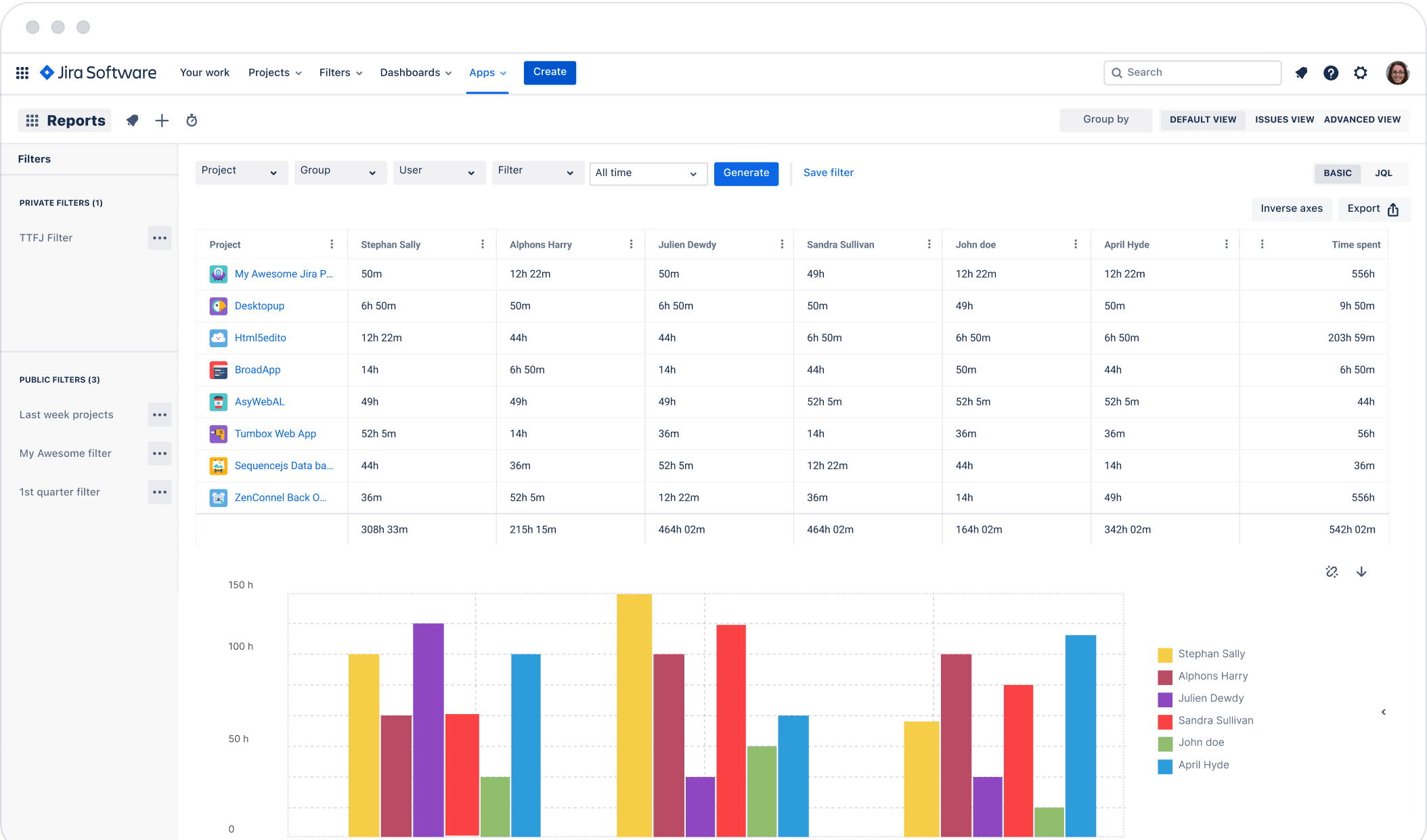Switch to JQL mode

click(1384, 173)
